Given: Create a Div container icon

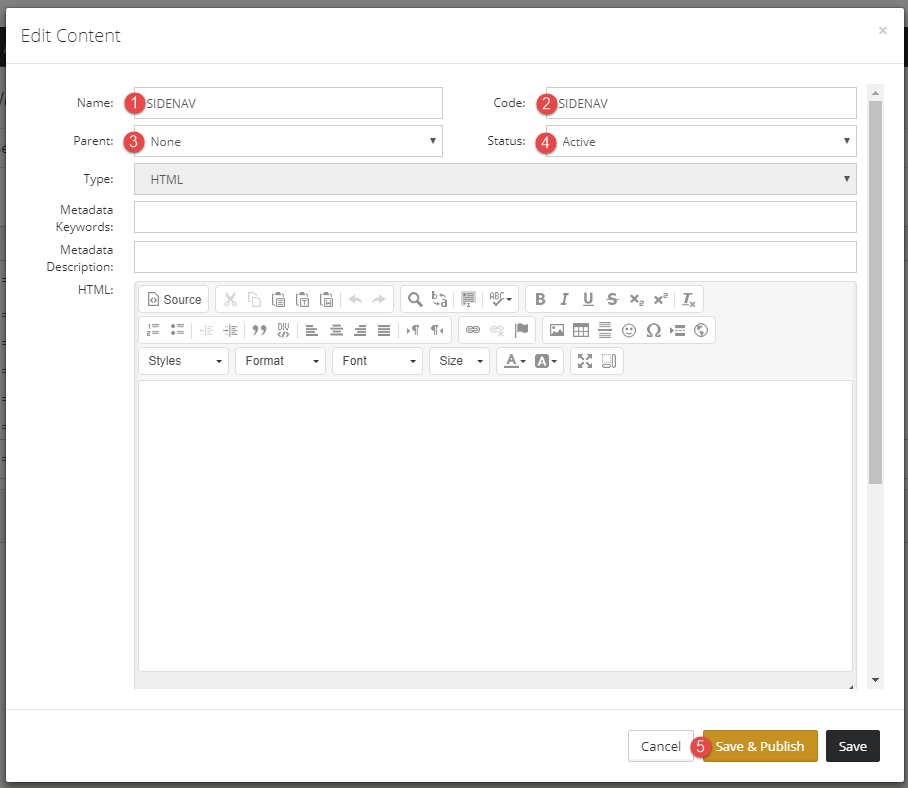Looking at the screenshot, I should 283,330.
